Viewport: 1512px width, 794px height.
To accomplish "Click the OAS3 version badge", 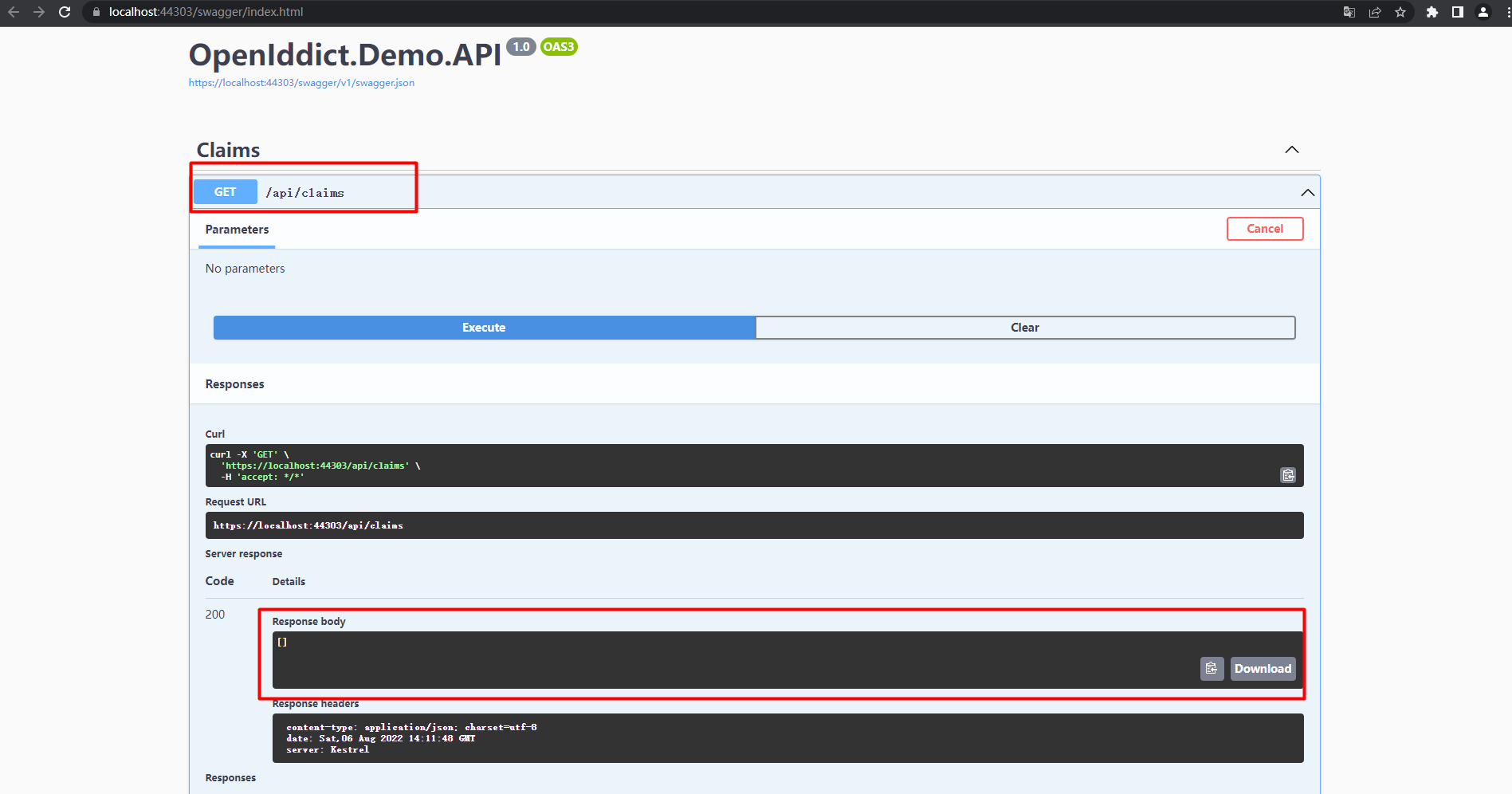I will click(559, 47).
